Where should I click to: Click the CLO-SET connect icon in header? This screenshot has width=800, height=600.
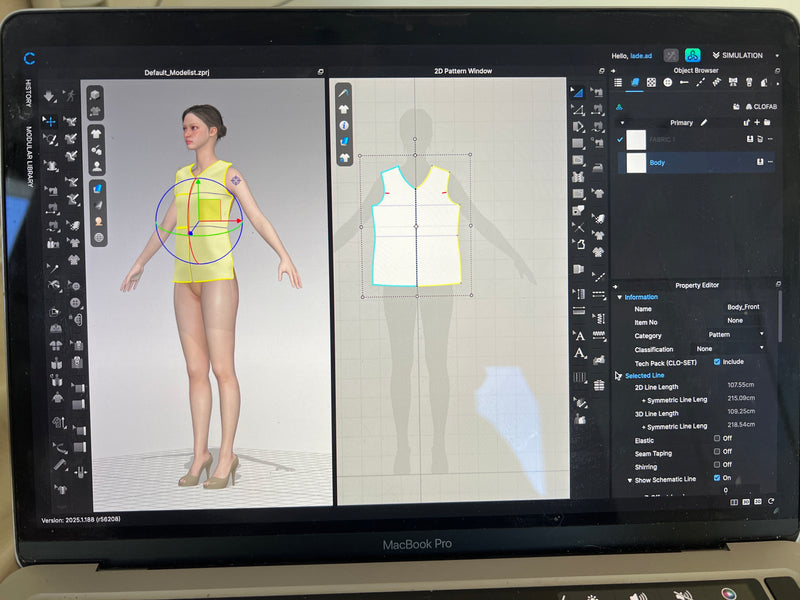tap(692, 56)
